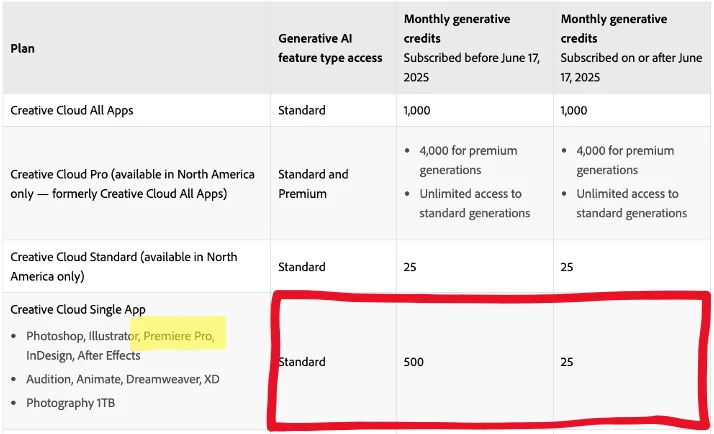Click the 'Plan' column header
This screenshot has height=434, width=714.
[22, 48]
